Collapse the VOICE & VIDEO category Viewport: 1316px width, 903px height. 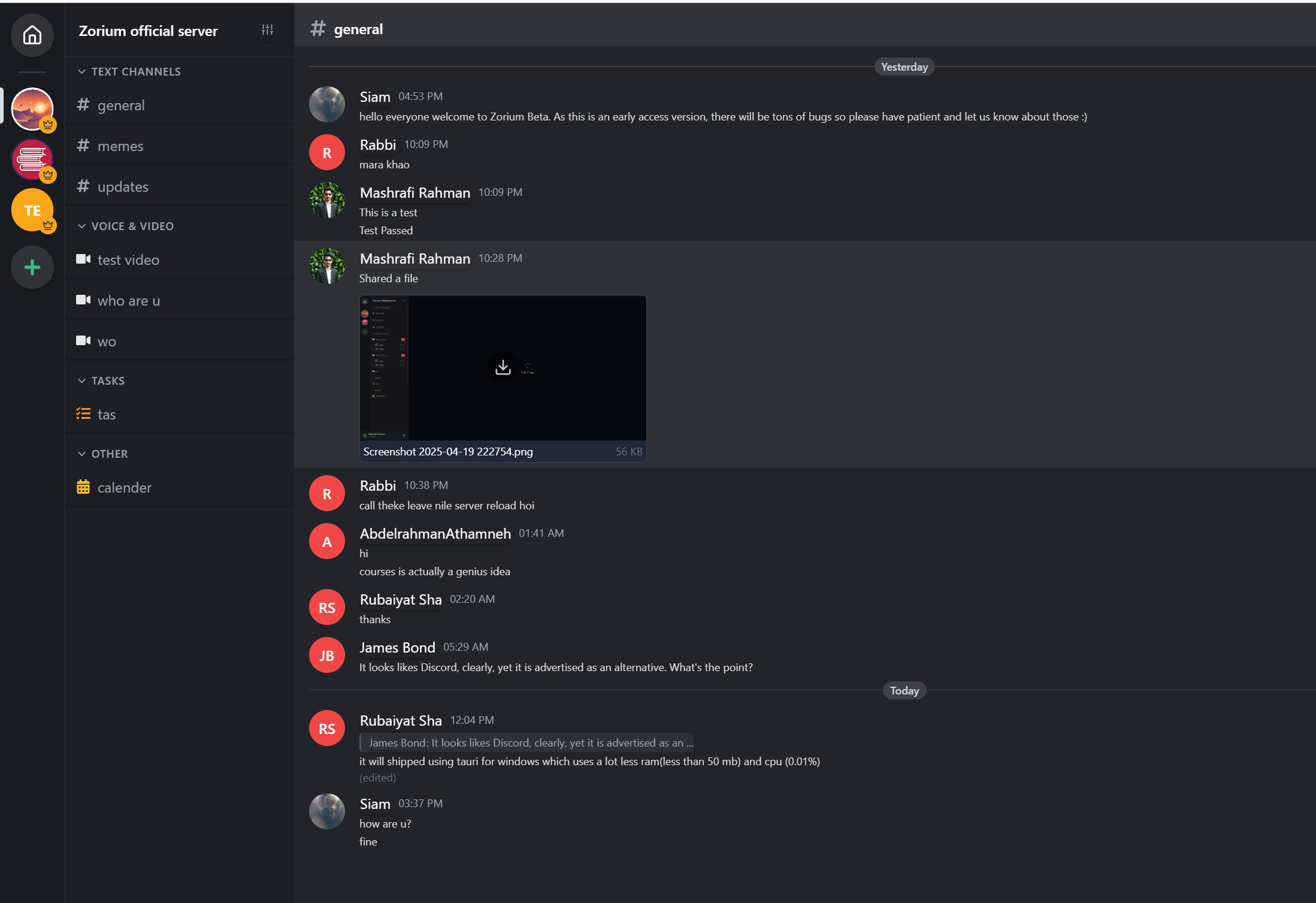(x=82, y=226)
